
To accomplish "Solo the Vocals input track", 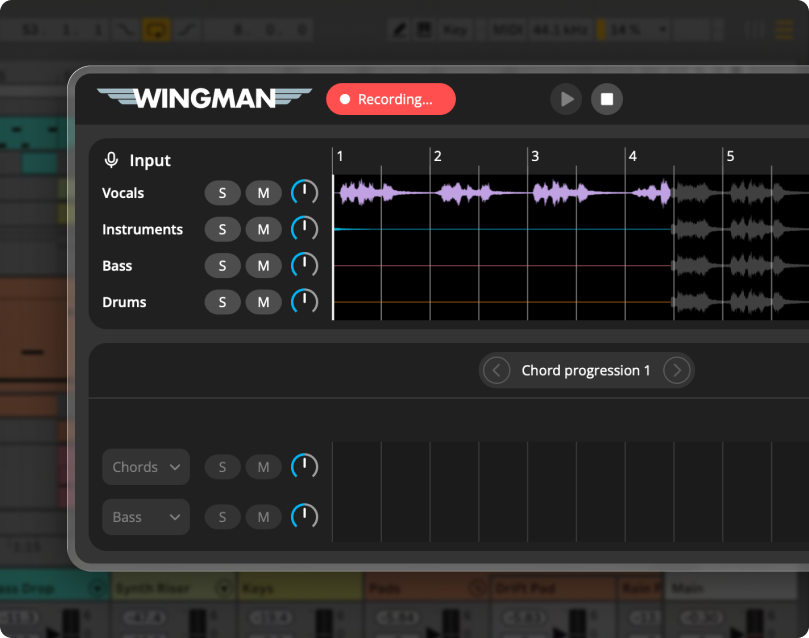I will pos(222,193).
